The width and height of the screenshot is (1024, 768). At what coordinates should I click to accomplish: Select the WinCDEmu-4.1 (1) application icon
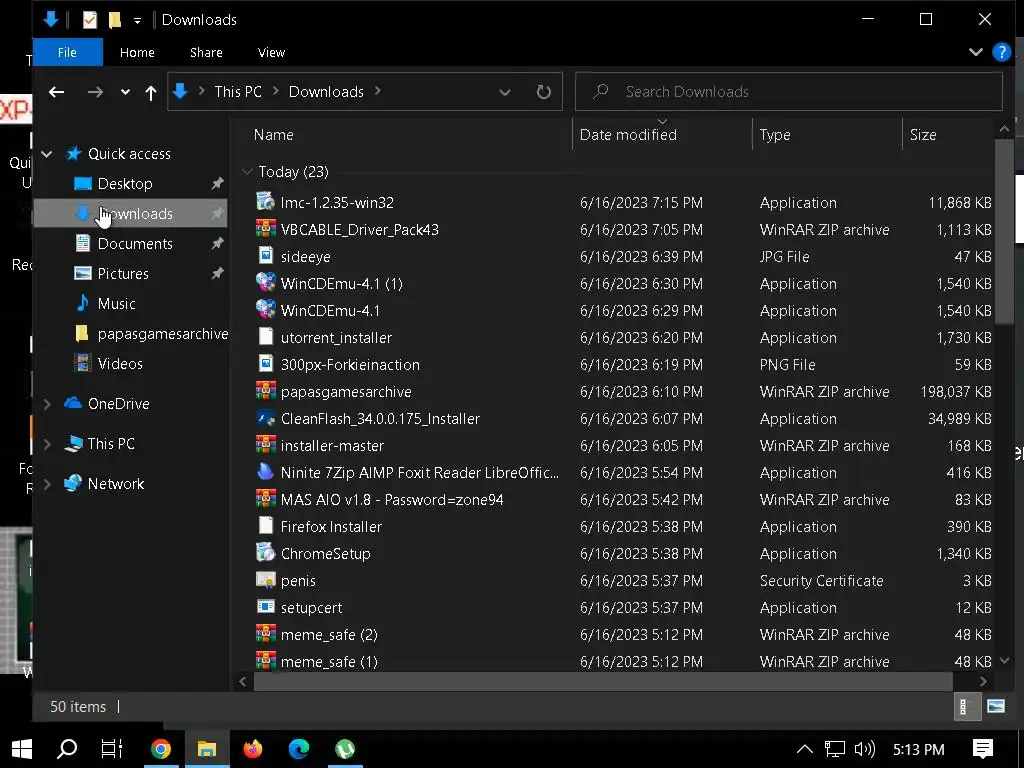click(x=265, y=282)
